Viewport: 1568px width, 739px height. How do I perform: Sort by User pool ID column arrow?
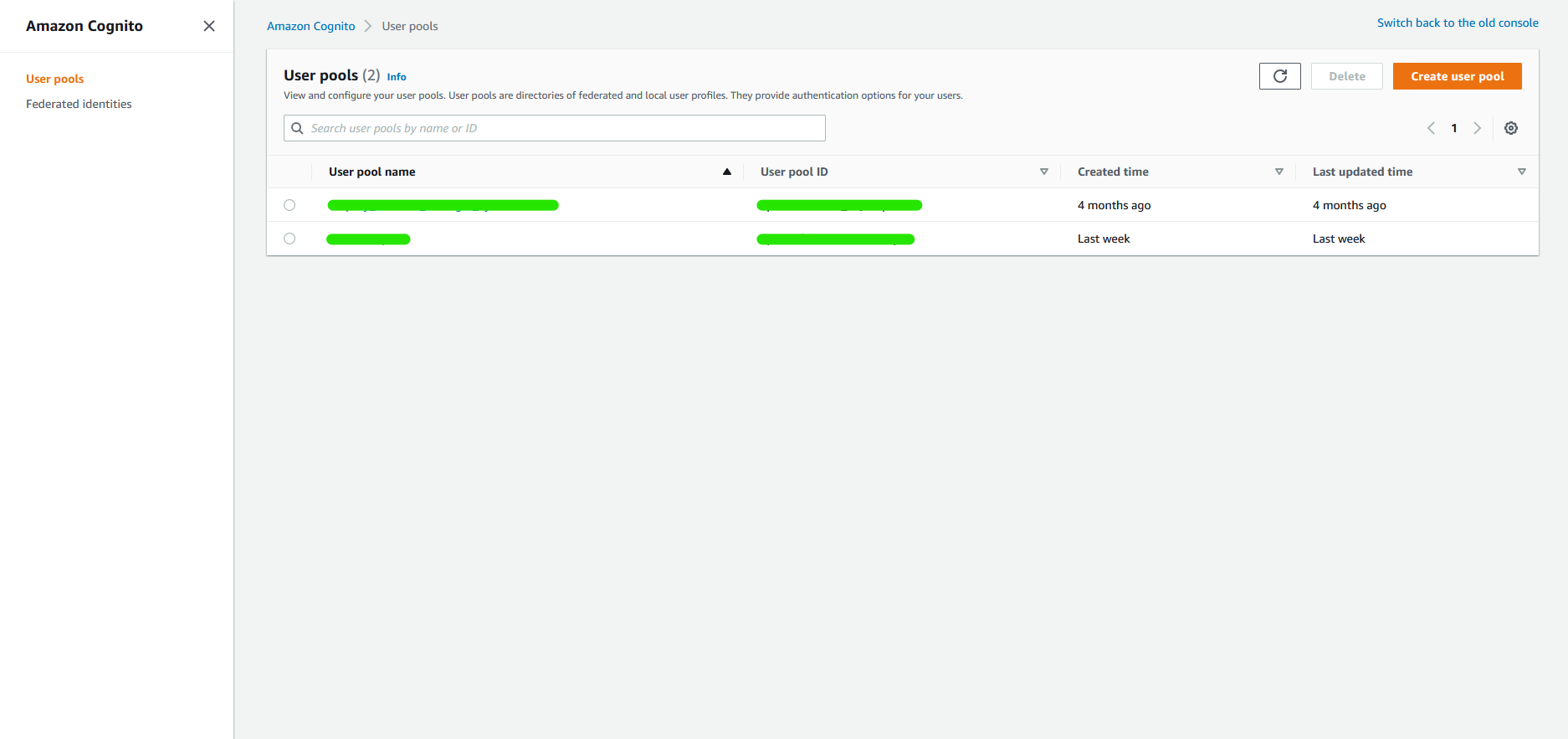click(1043, 172)
